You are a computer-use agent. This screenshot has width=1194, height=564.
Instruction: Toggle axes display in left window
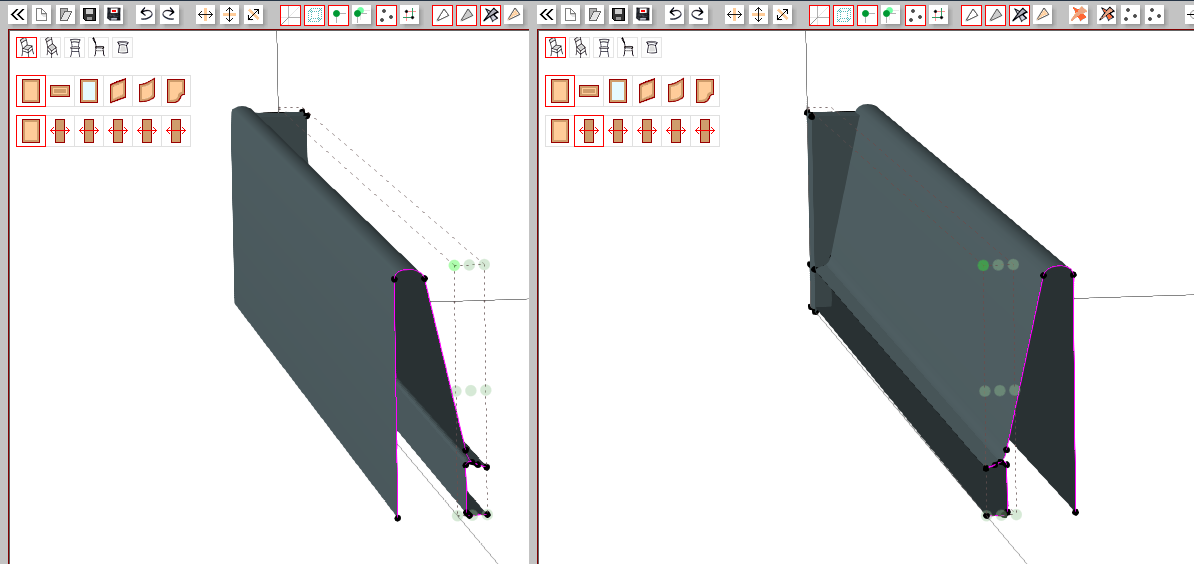pyautogui.click(x=290, y=15)
